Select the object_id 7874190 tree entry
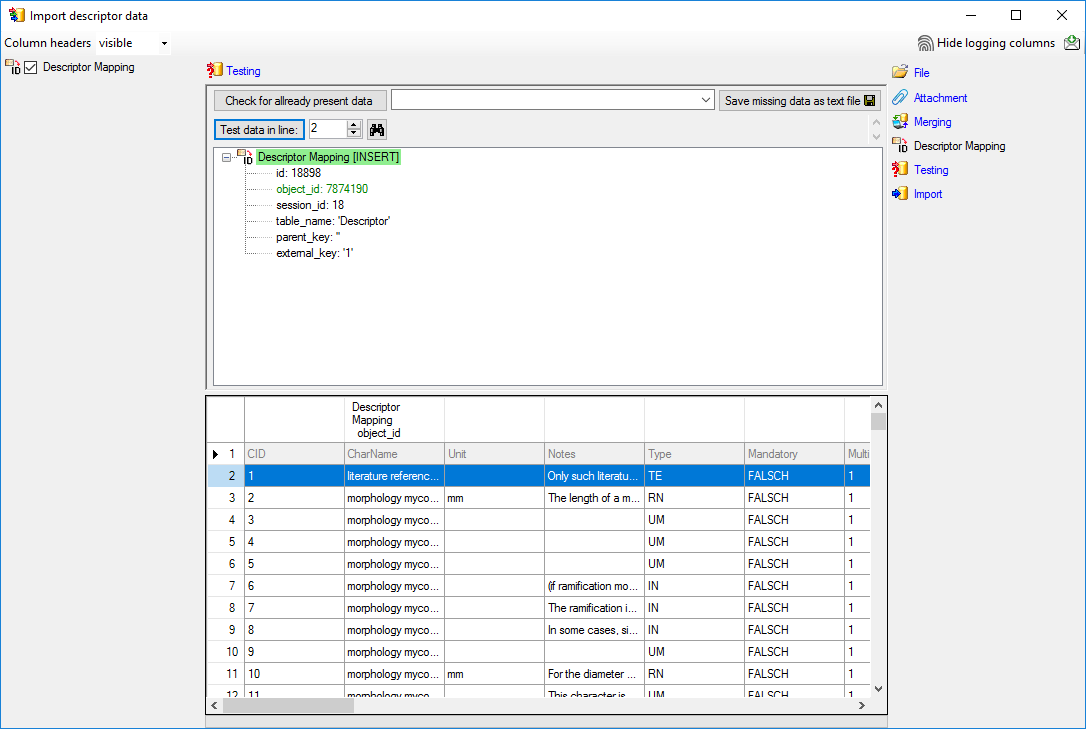 (x=322, y=189)
